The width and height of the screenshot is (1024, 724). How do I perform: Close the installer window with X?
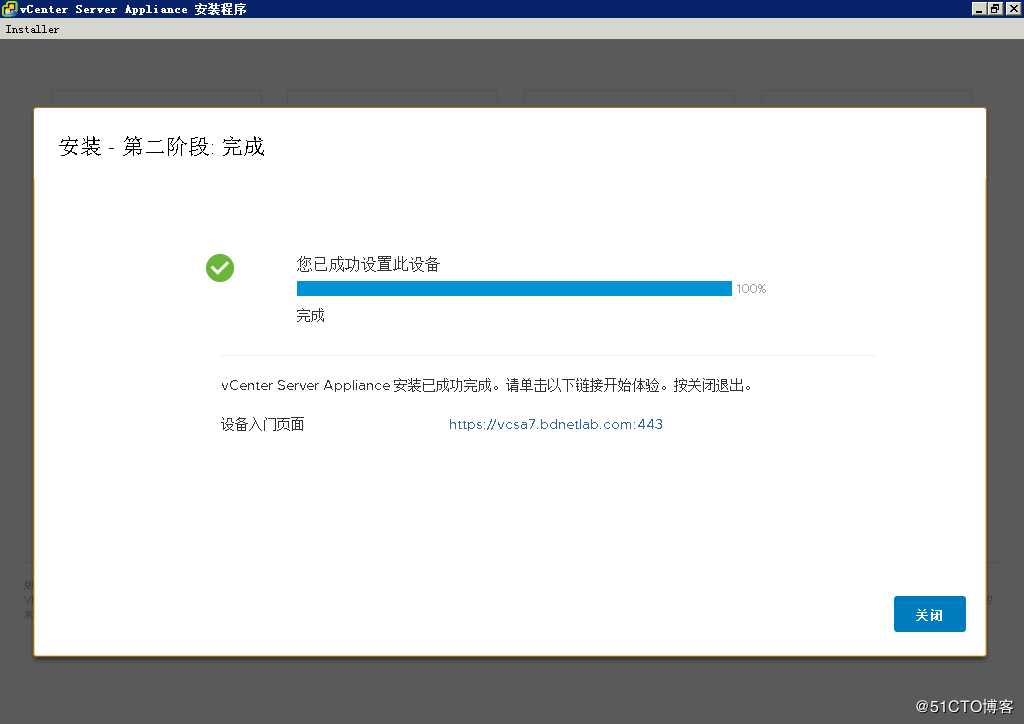(x=1012, y=8)
